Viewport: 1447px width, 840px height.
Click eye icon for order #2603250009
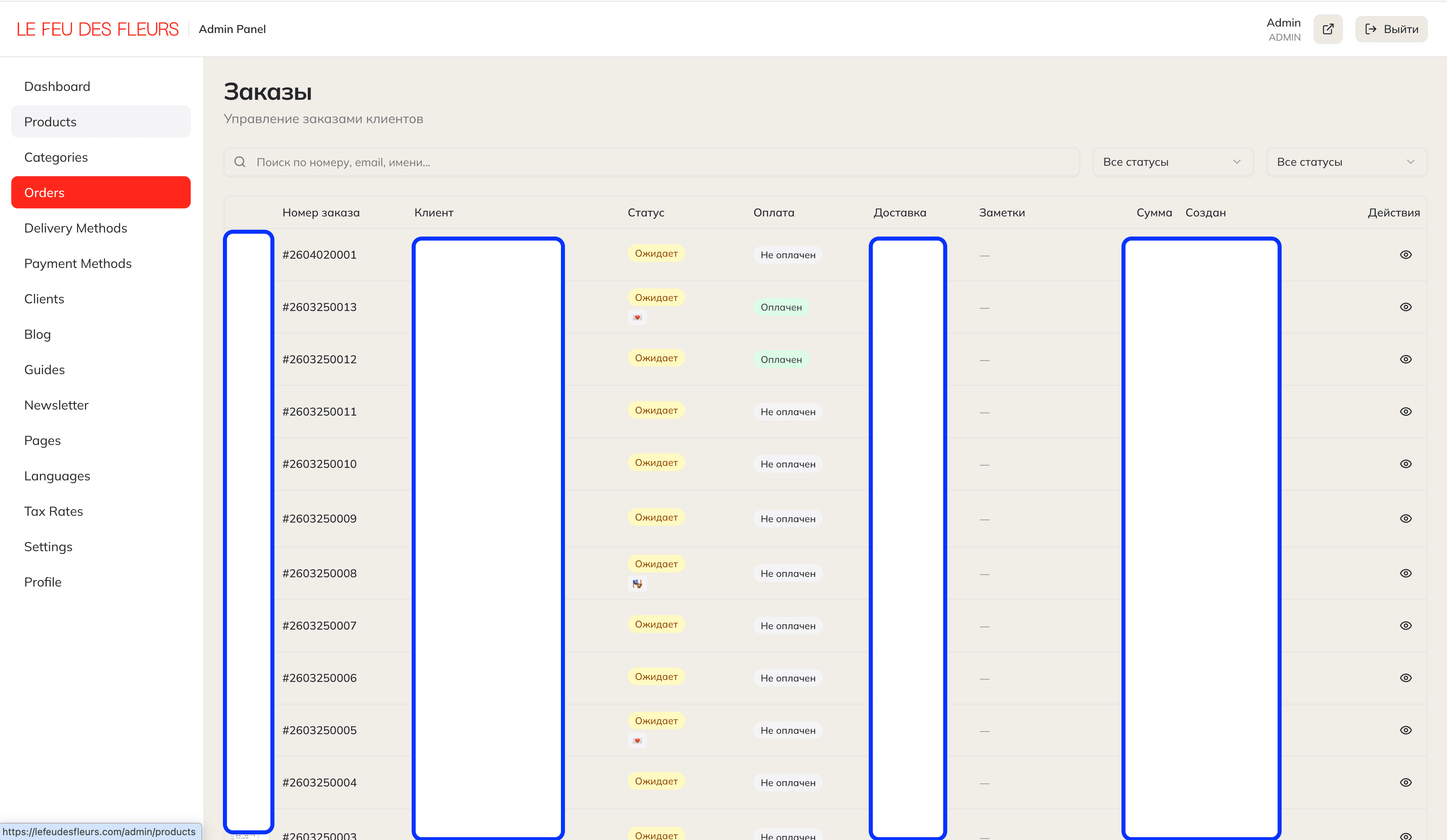pos(1405,519)
